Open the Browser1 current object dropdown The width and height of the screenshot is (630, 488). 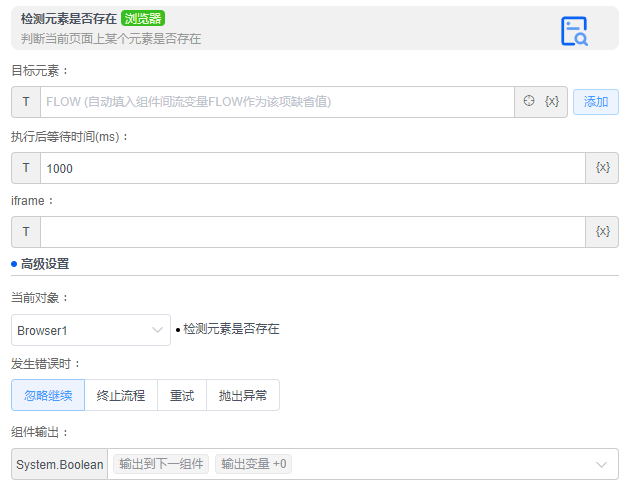(91, 330)
